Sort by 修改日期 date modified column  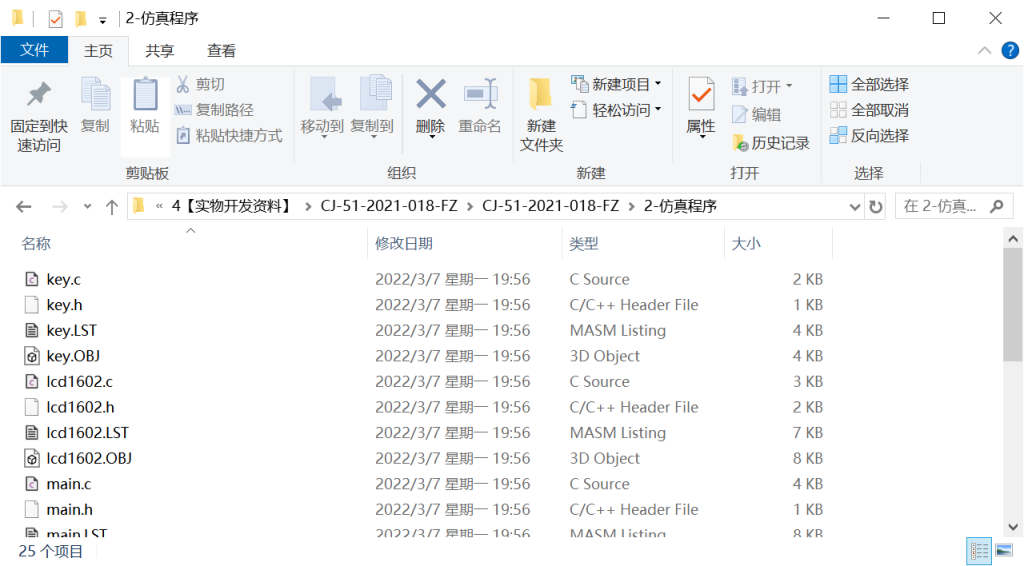[404, 244]
